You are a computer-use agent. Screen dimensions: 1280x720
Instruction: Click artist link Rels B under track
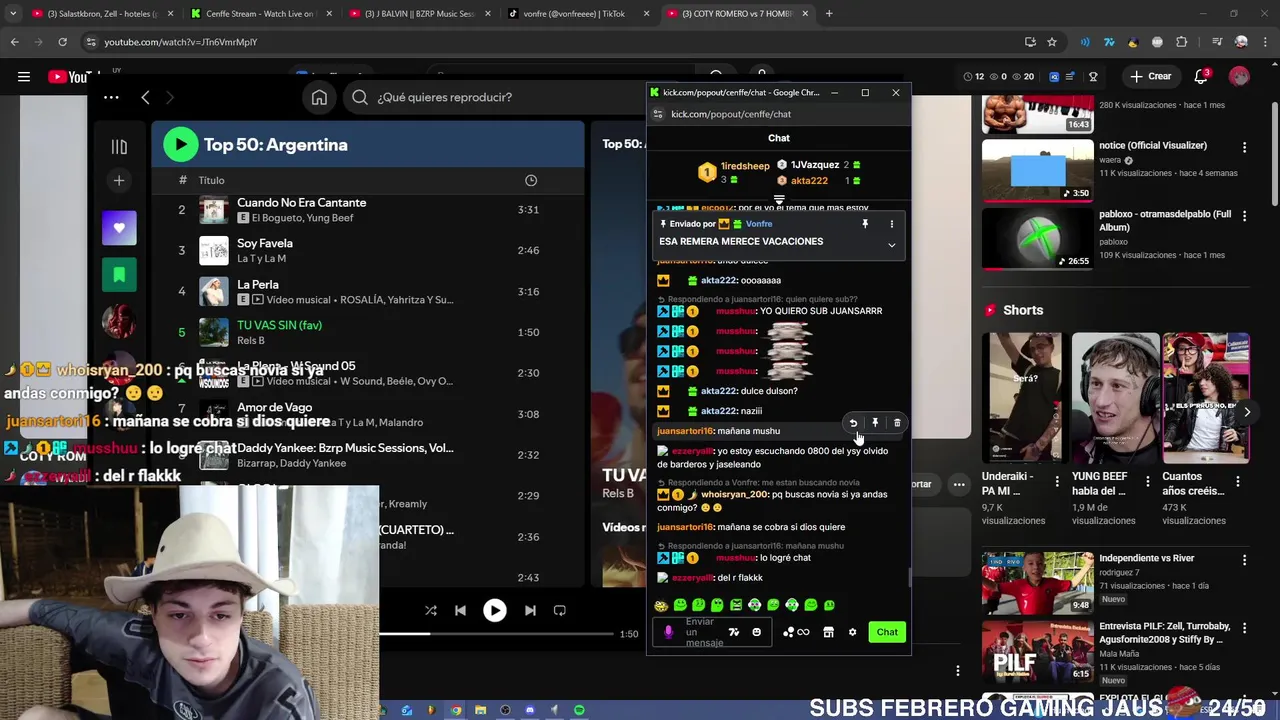(x=251, y=340)
